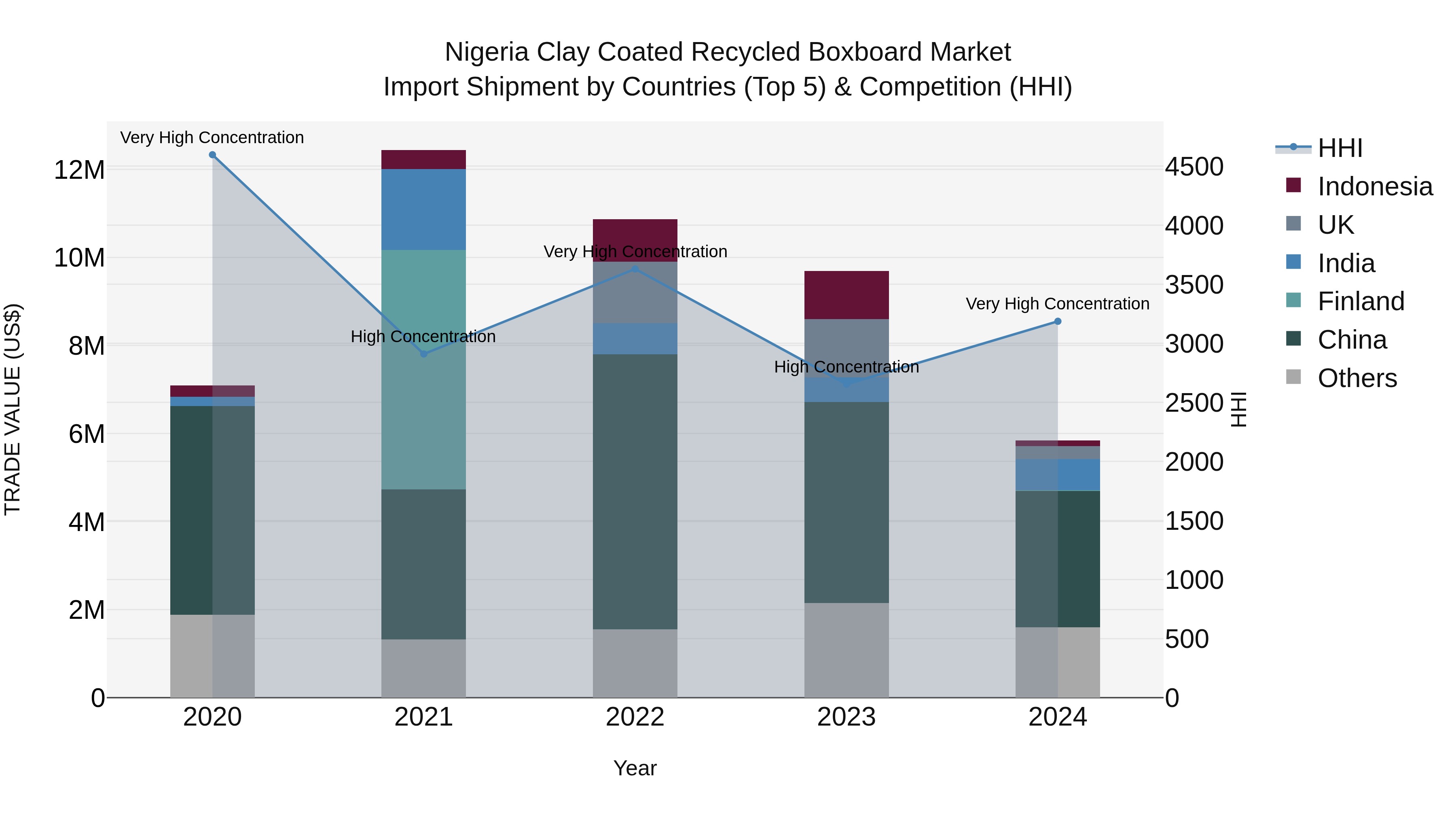Click the China segment in 2023 bar
1456x819 pixels.
[847, 502]
